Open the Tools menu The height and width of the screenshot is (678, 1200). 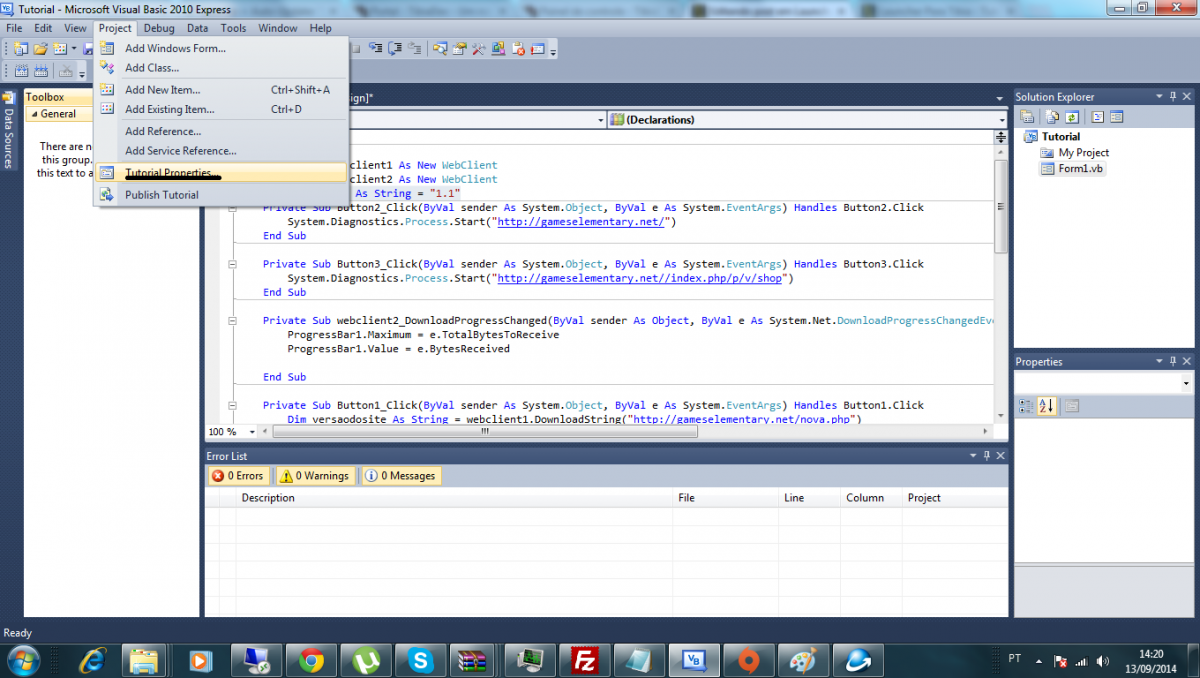(x=233, y=28)
